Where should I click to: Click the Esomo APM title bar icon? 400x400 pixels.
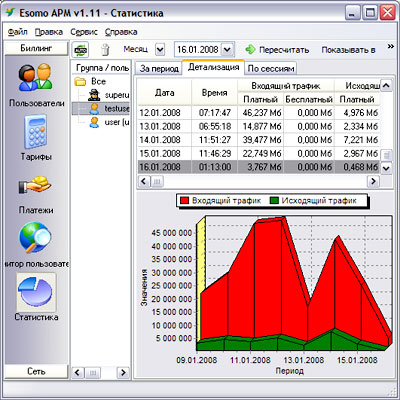11,13
